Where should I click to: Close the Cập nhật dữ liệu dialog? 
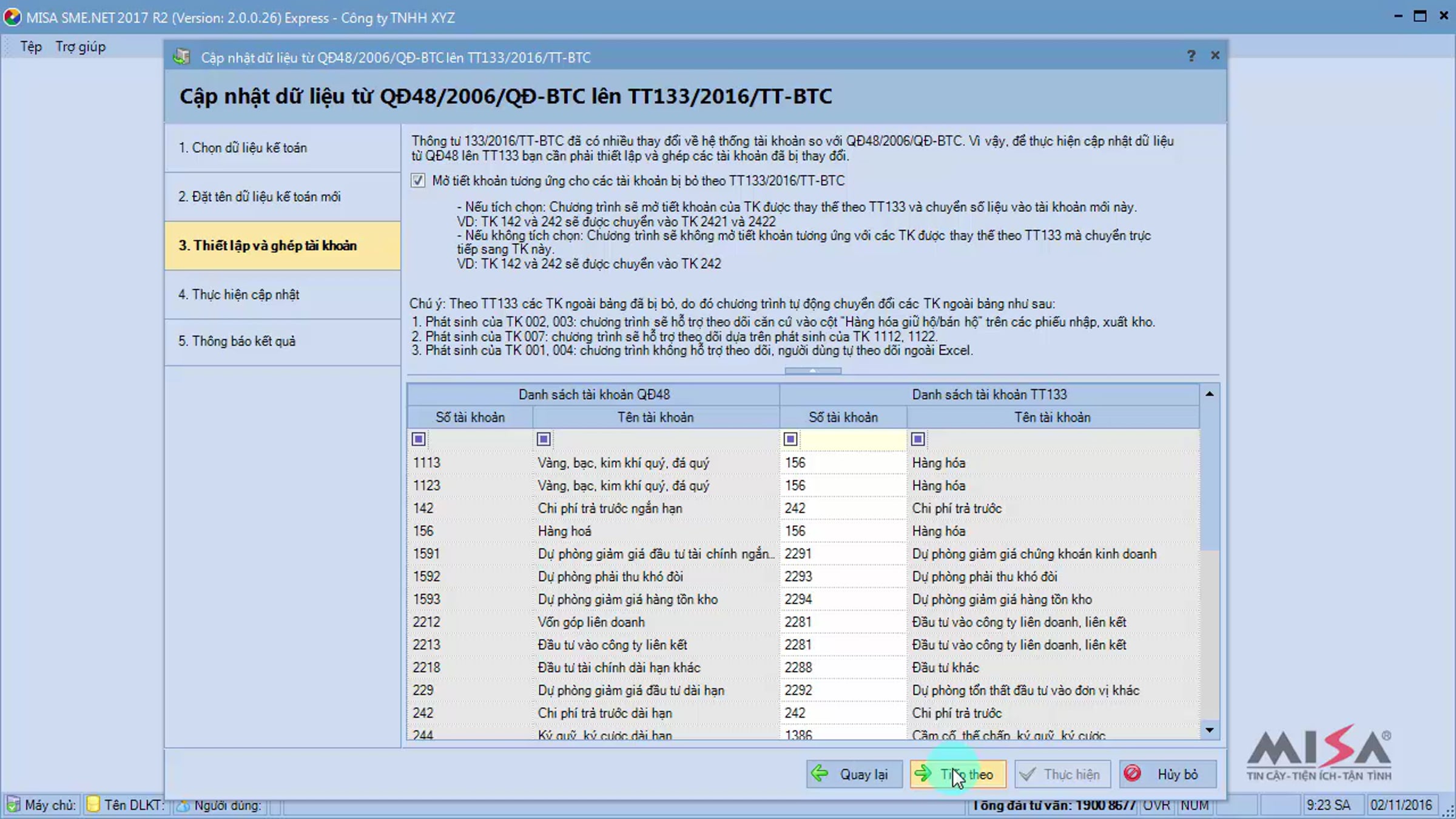1215,55
